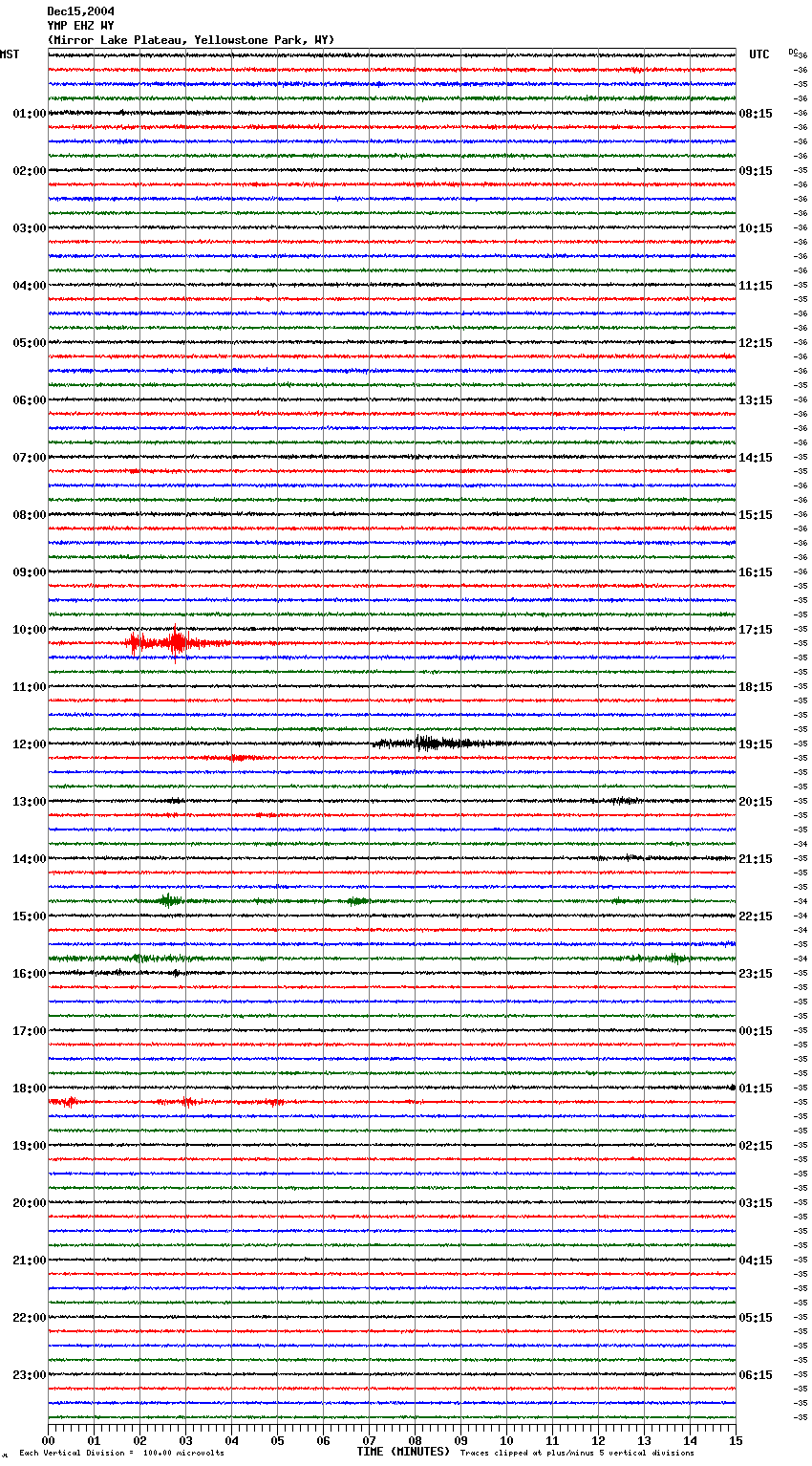Click the 03:15 UTC time label

[x=756, y=1203]
